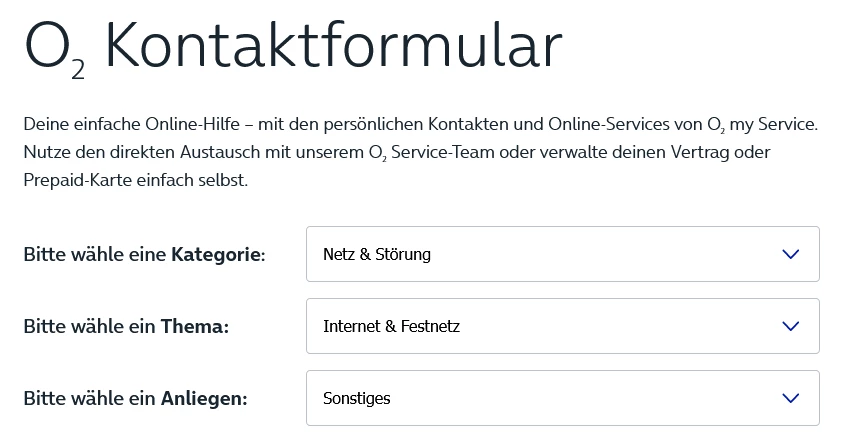The image size is (845, 446).
Task: Click the chevron arrow in the Thema field
Action: tap(791, 326)
